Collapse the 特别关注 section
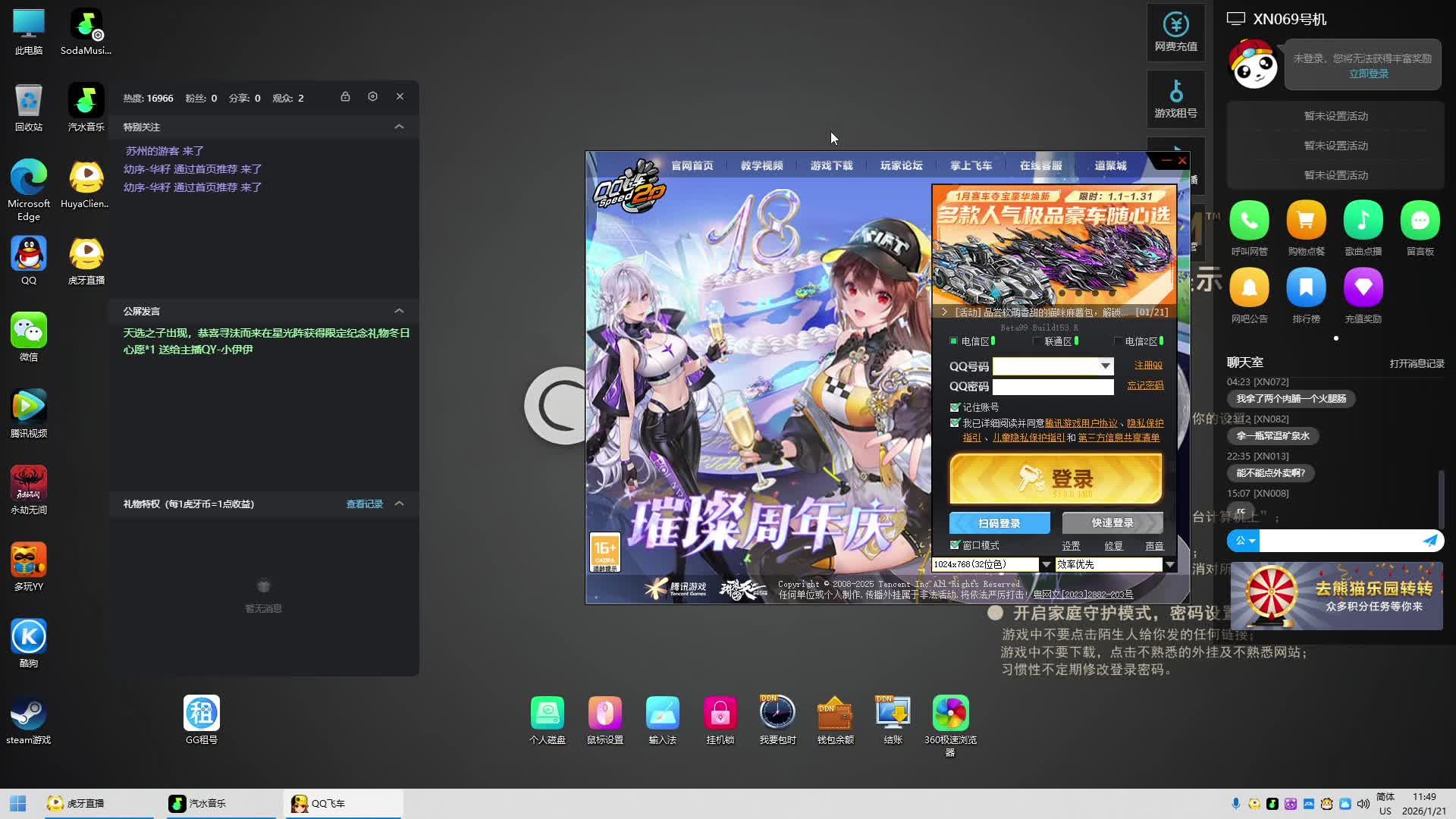 pyautogui.click(x=399, y=127)
